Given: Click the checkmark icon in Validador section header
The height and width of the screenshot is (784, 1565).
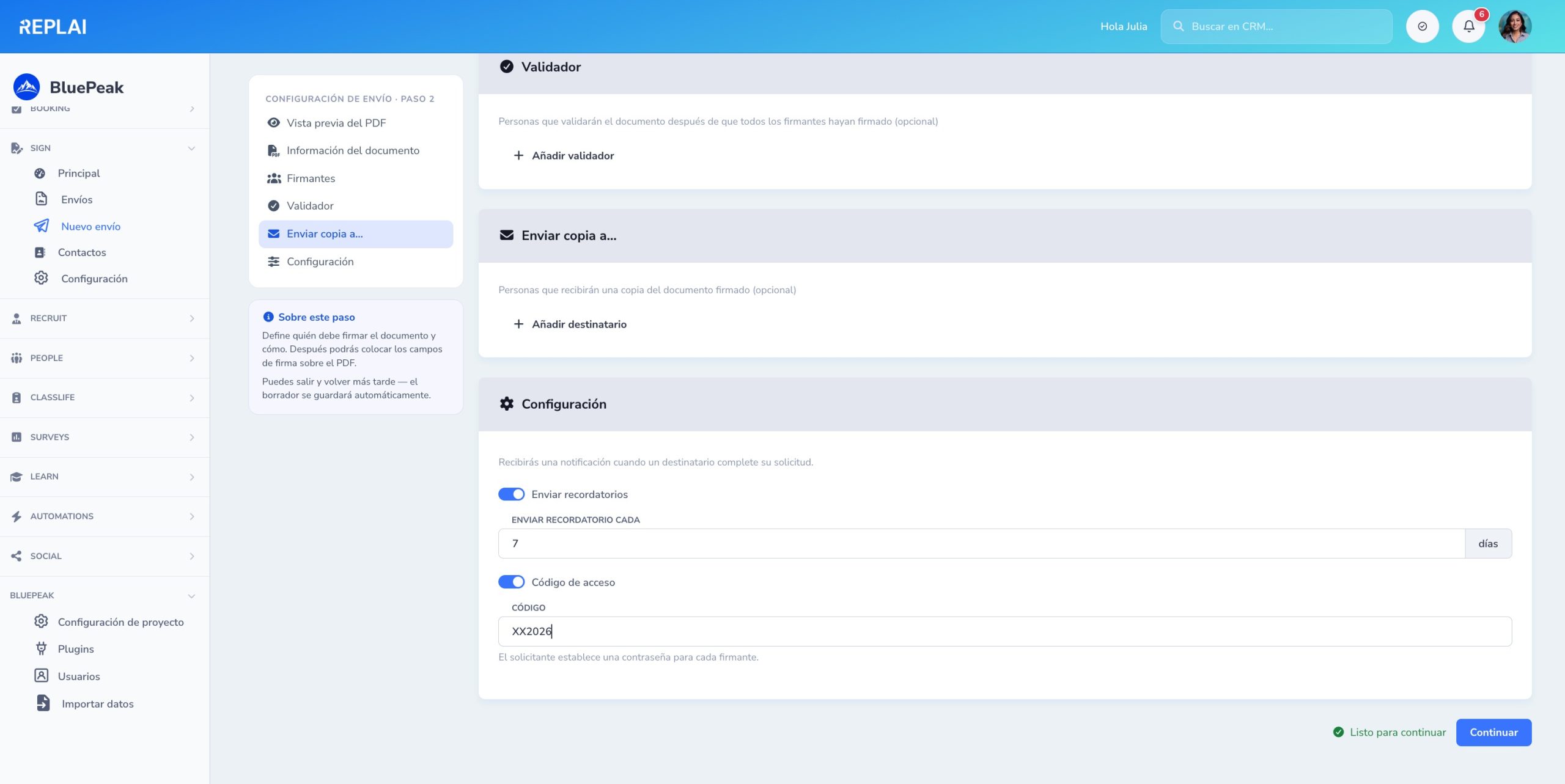Looking at the screenshot, I should 506,67.
